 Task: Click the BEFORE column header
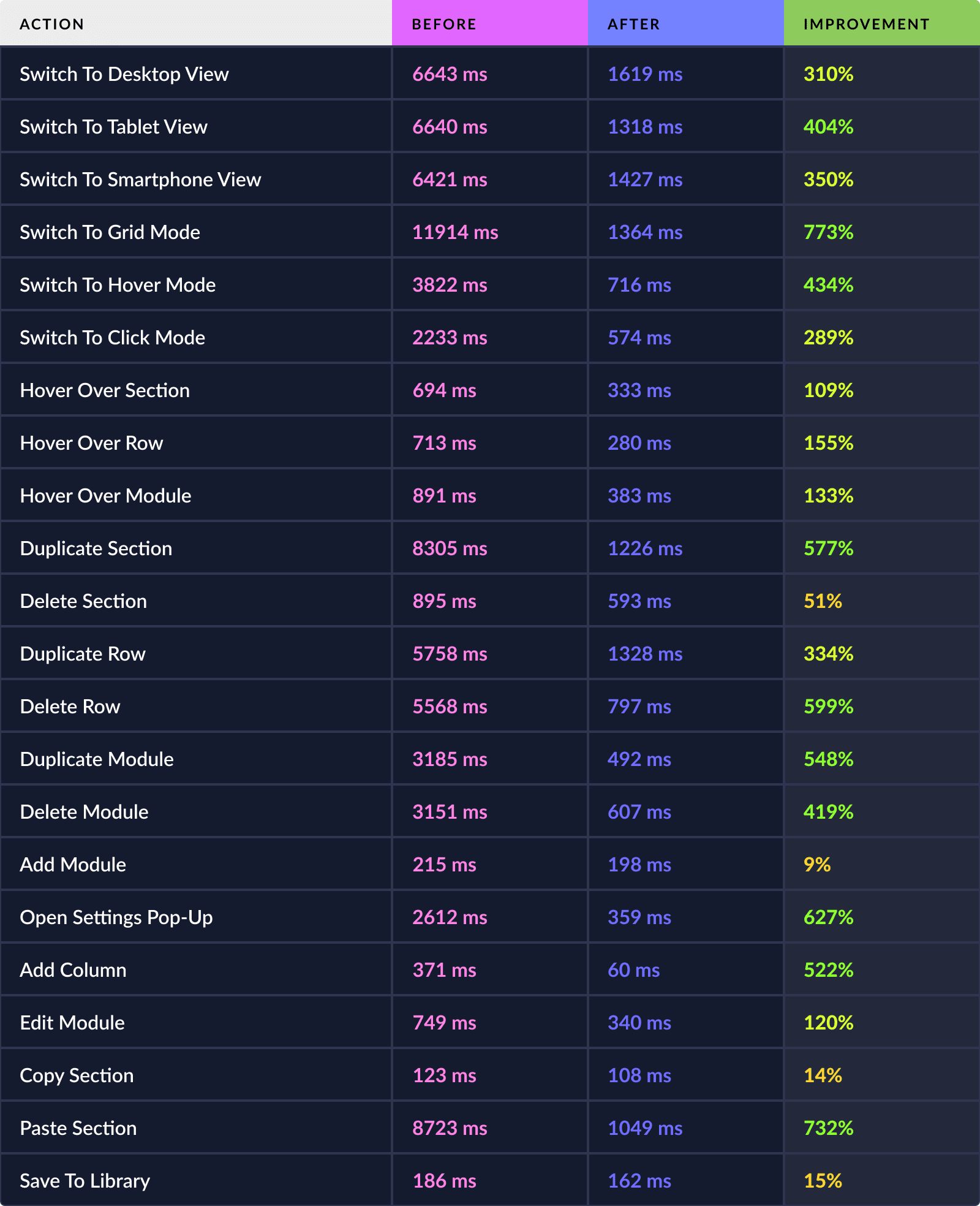coord(444,25)
